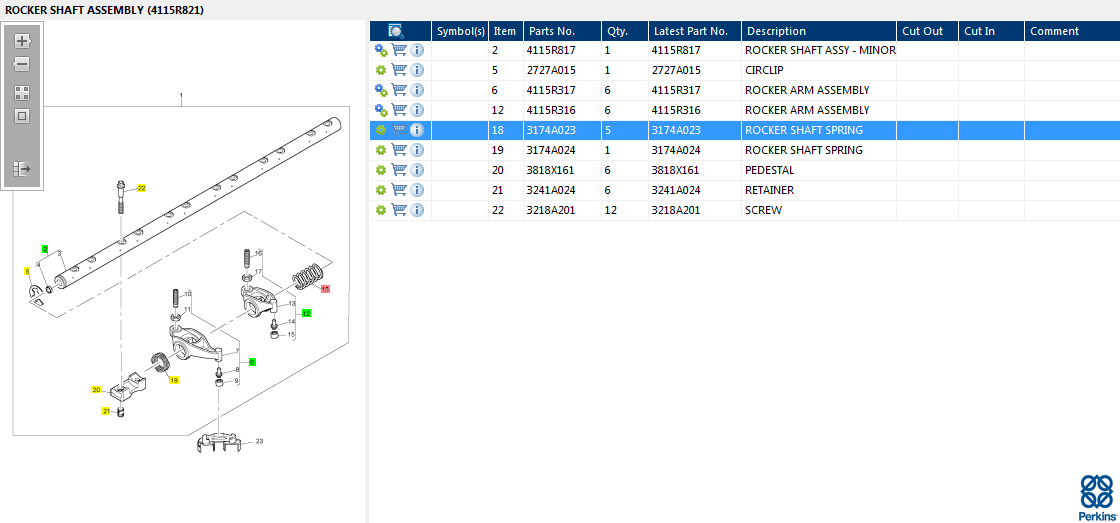
Task: Fit diagram using single square icon
Action: pyautogui.click(x=22, y=116)
